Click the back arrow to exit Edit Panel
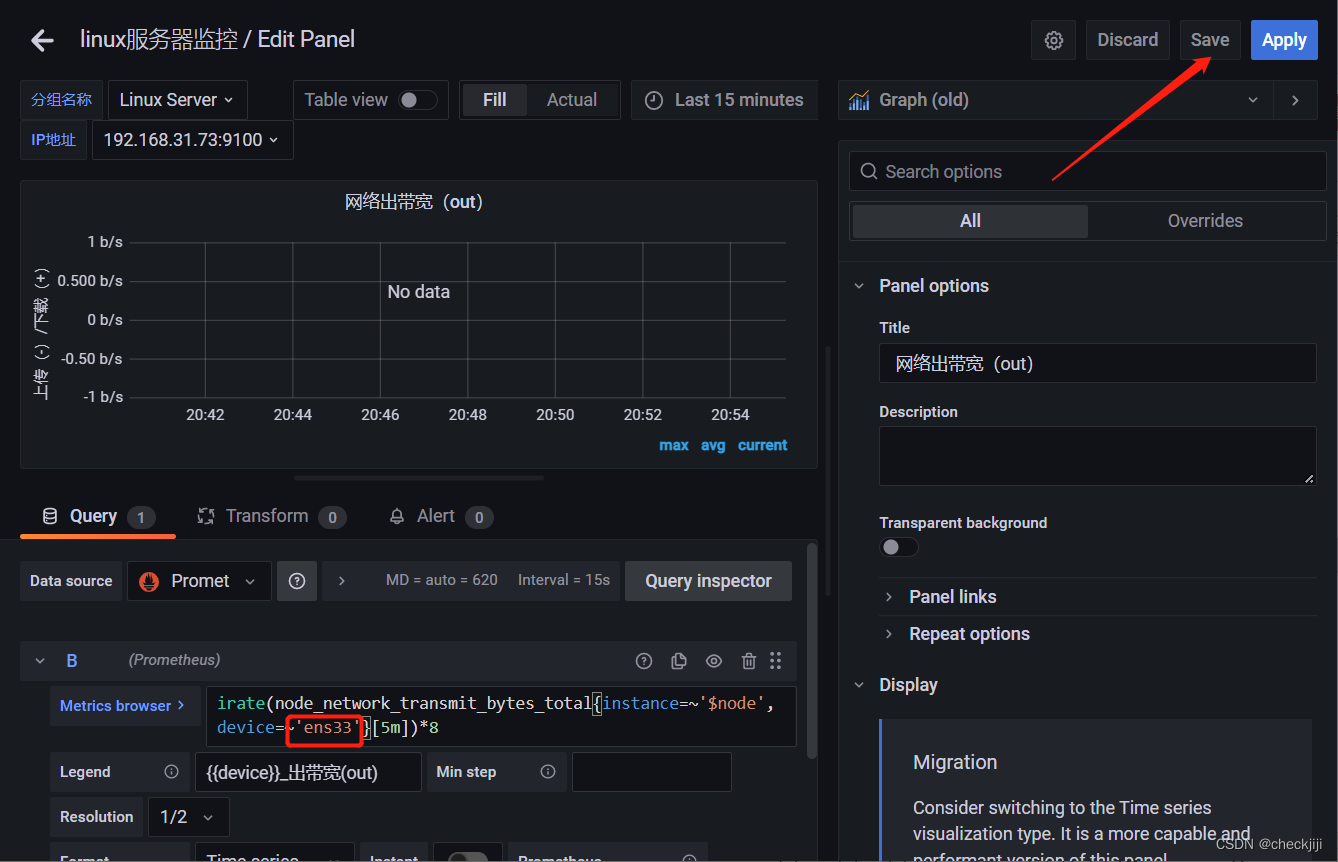Viewport: 1338px width, 862px height. point(41,39)
